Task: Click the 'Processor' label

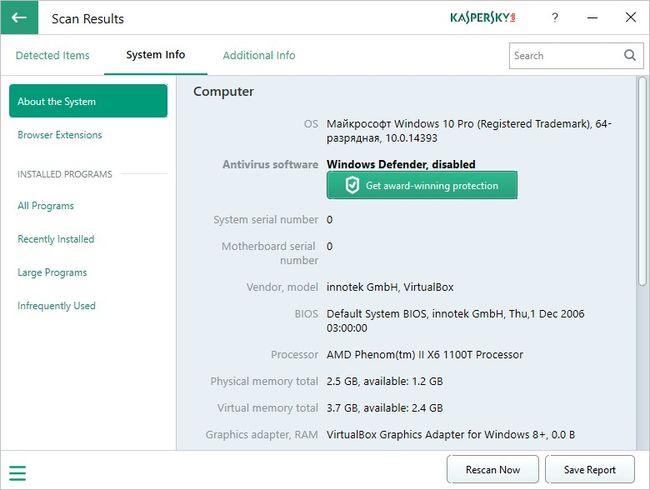Action: pyautogui.click(x=294, y=354)
